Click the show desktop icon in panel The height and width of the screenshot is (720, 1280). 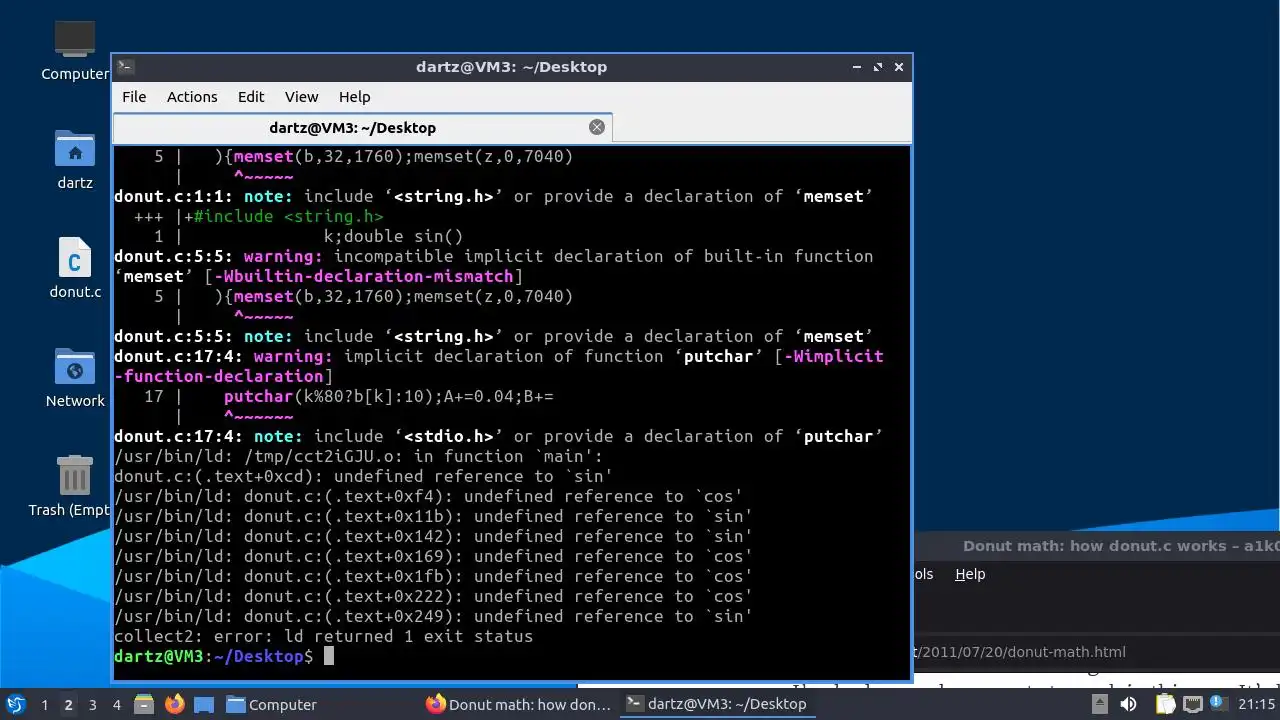(203, 704)
